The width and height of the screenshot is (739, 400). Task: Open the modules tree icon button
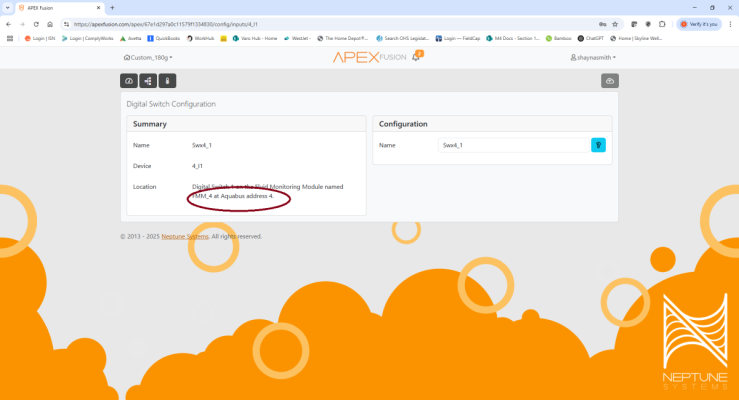(148, 81)
